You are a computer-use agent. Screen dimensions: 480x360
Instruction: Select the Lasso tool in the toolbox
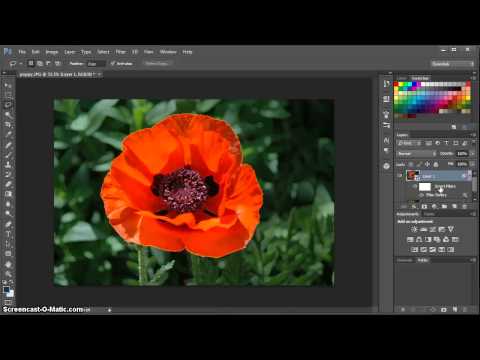pos(8,105)
